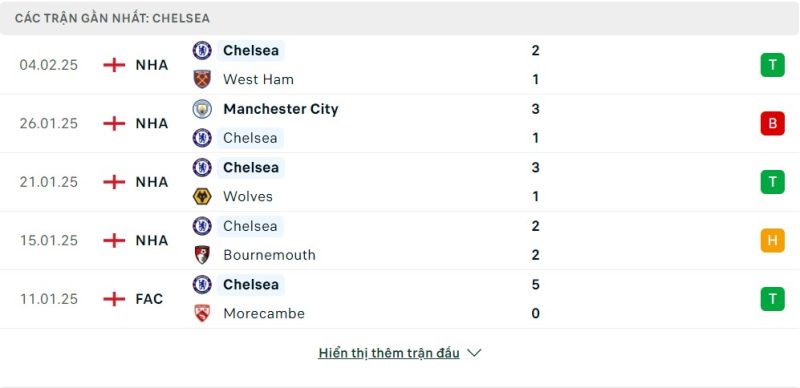Screen dimensions: 800x388
Task: Click the 21.01.25 match date
Action: pyautogui.click(x=49, y=182)
